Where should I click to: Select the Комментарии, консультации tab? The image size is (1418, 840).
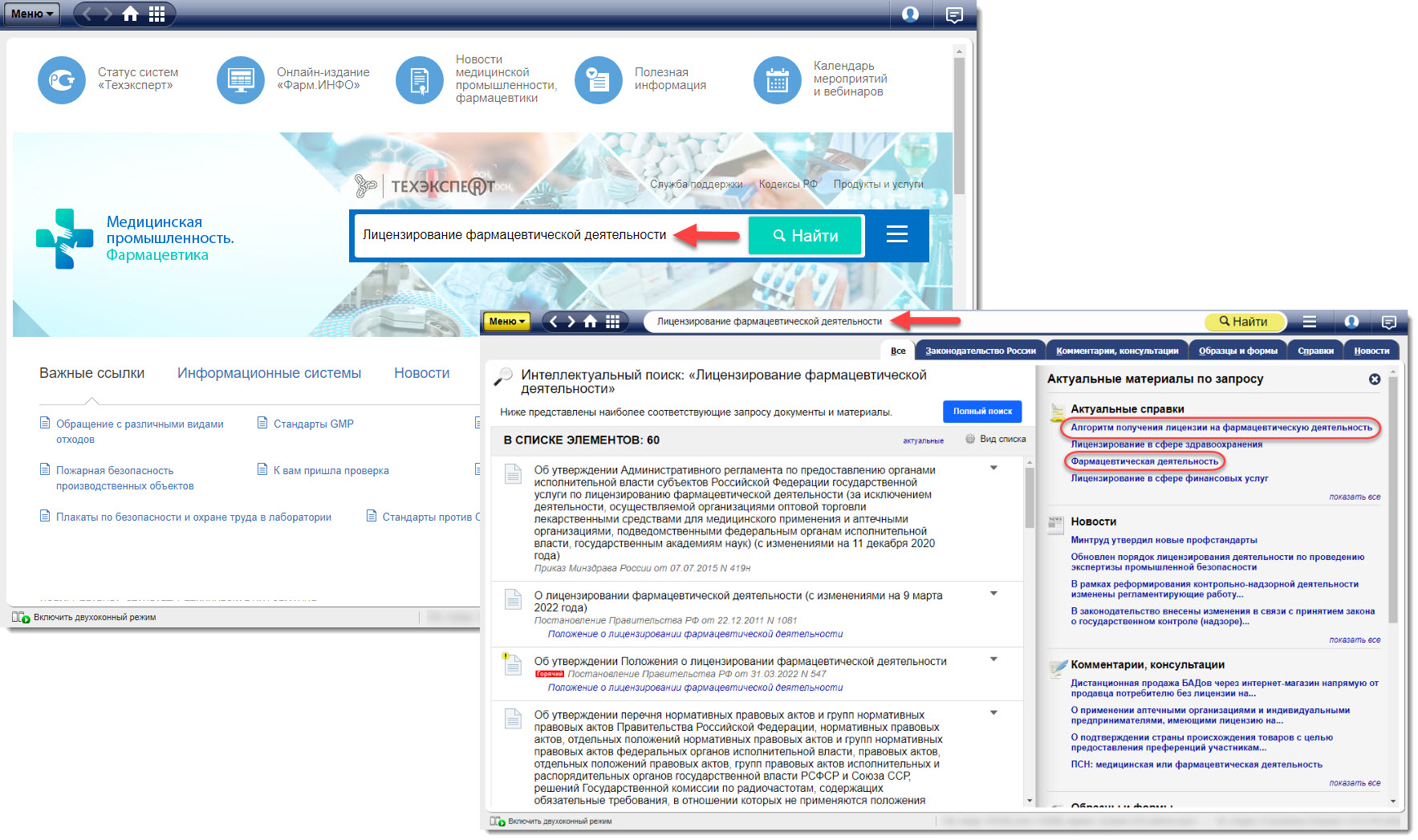pos(1117,351)
